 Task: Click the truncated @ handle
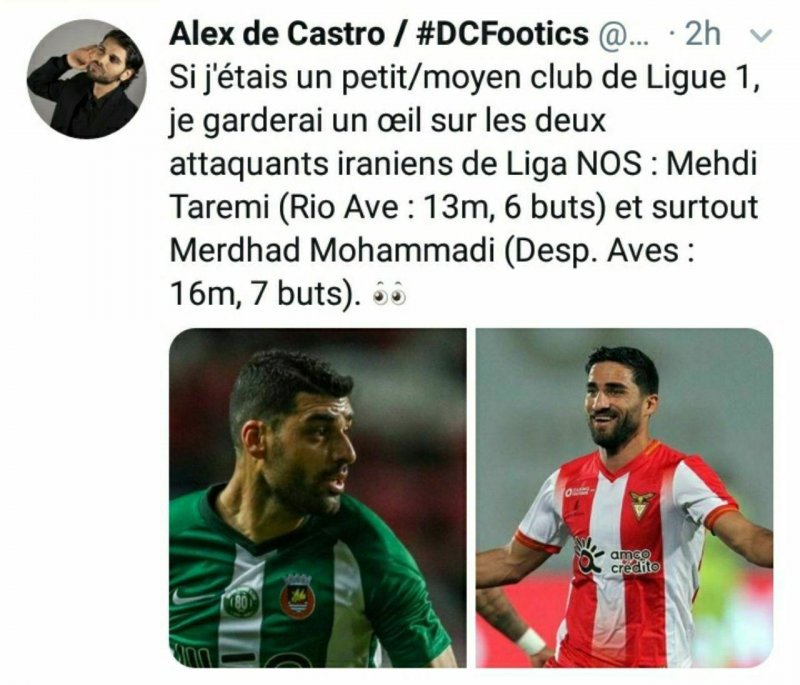click(x=621, y=36)
